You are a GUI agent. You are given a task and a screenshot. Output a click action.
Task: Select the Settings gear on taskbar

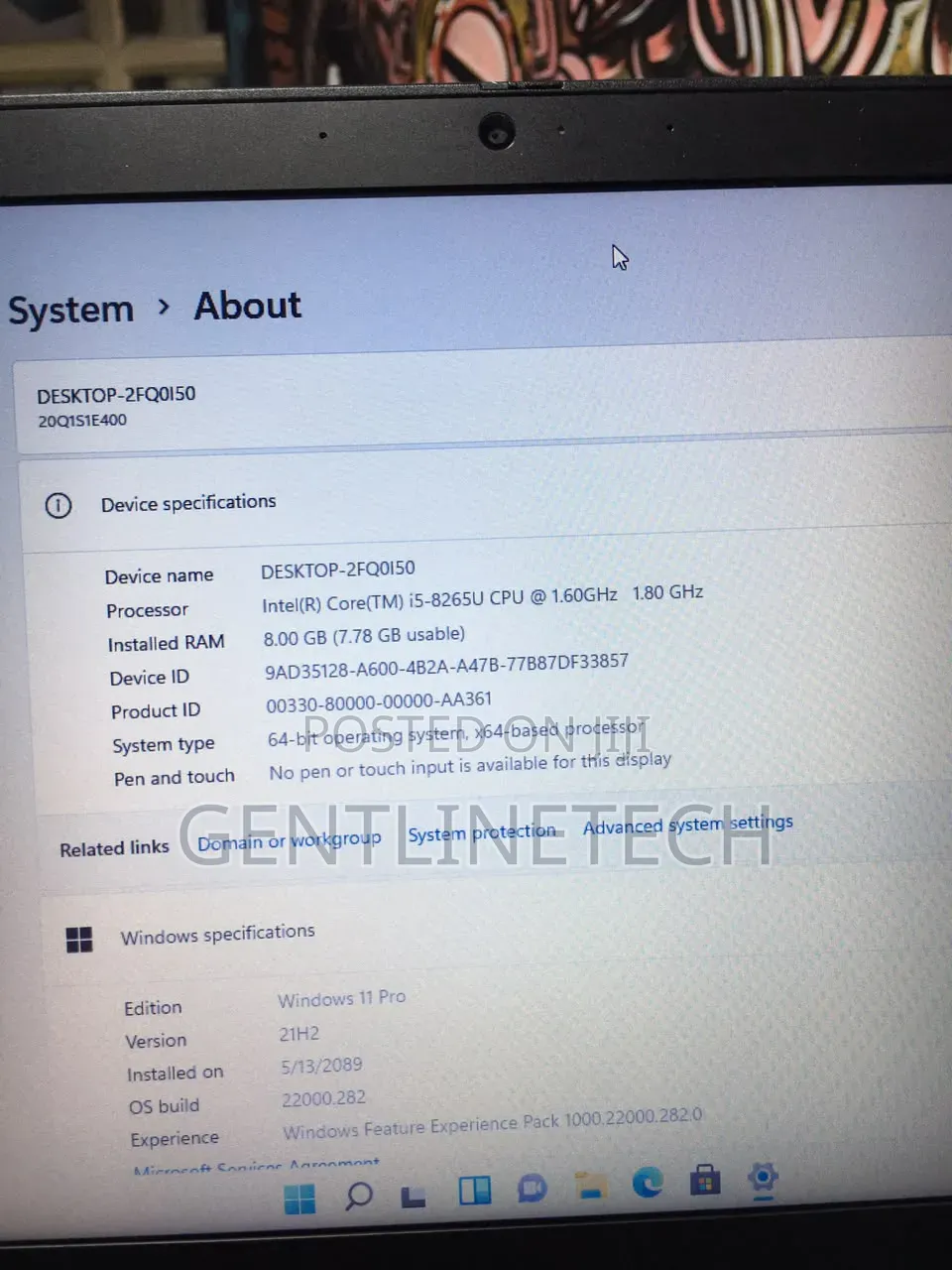pos(763,1178)
